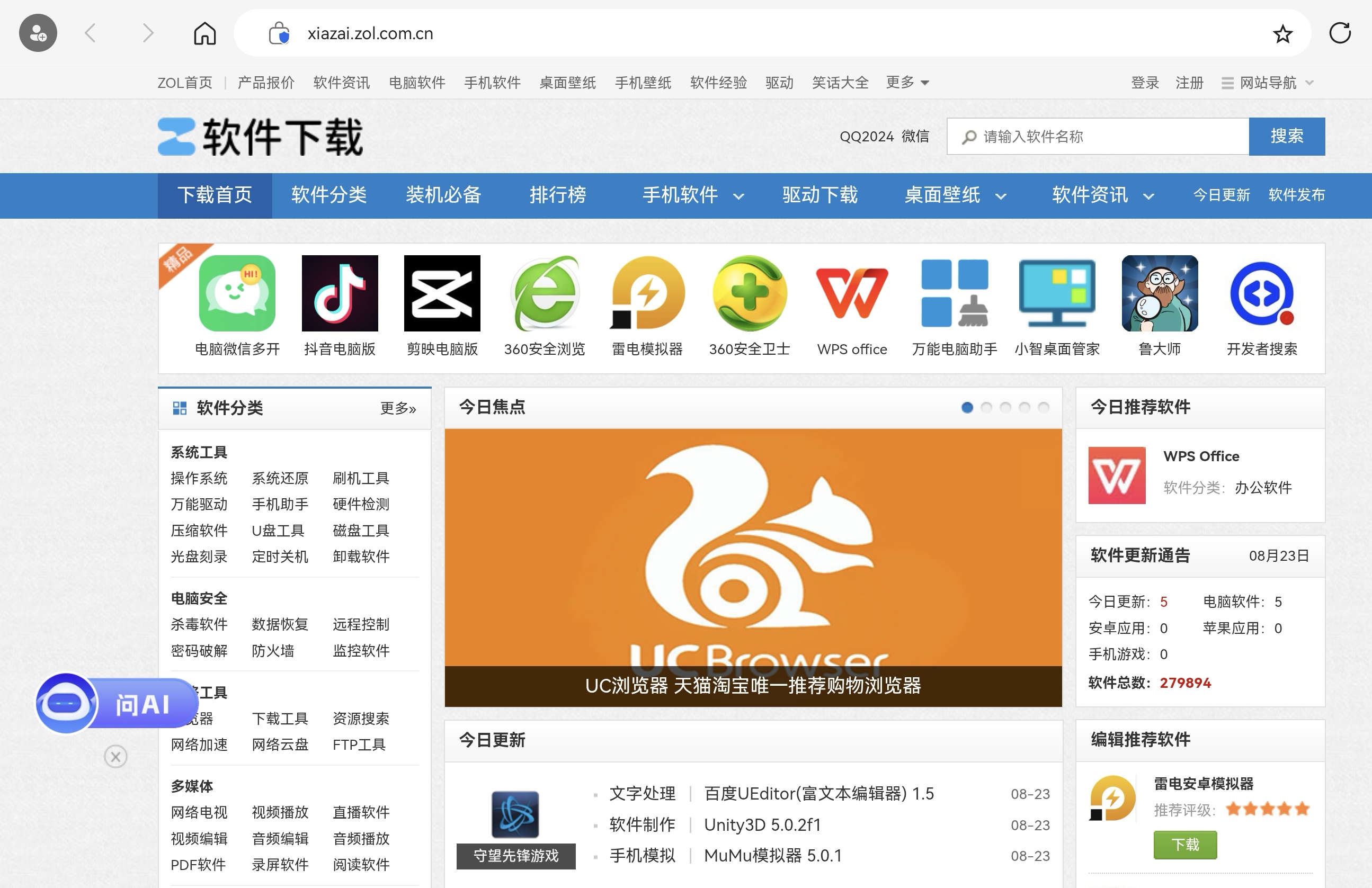Select the 抖音电脑版 TikTok icon
Image resolution: width=1372 pixels, height=888 pixels.
pos(339,294)
